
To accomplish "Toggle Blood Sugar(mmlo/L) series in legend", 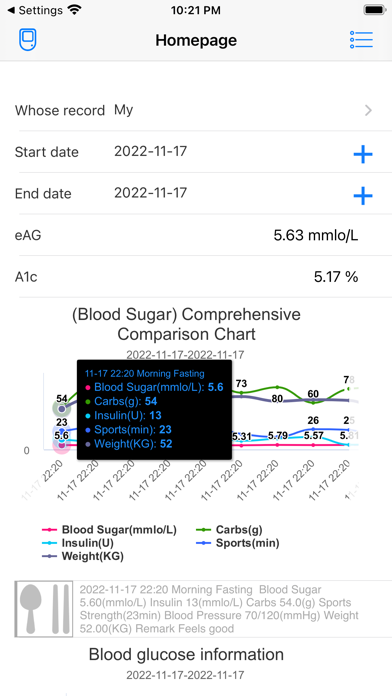I will coord(109,530).
